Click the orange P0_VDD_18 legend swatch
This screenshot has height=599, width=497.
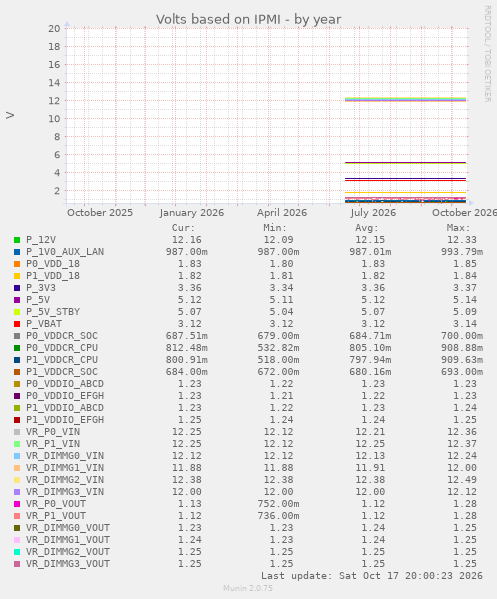tap(17, 264)
